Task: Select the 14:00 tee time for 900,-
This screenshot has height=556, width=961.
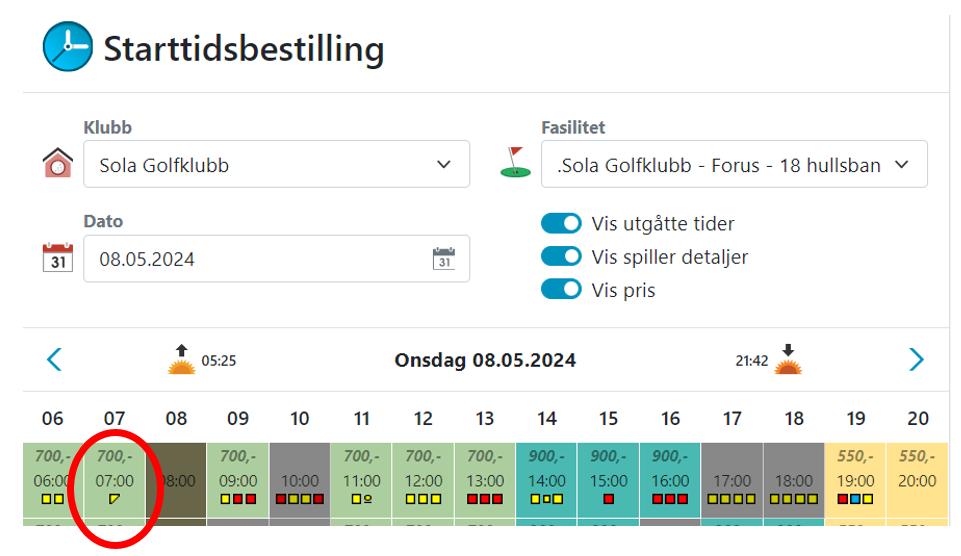Action: pyautogui.click(x=547, y=480)
